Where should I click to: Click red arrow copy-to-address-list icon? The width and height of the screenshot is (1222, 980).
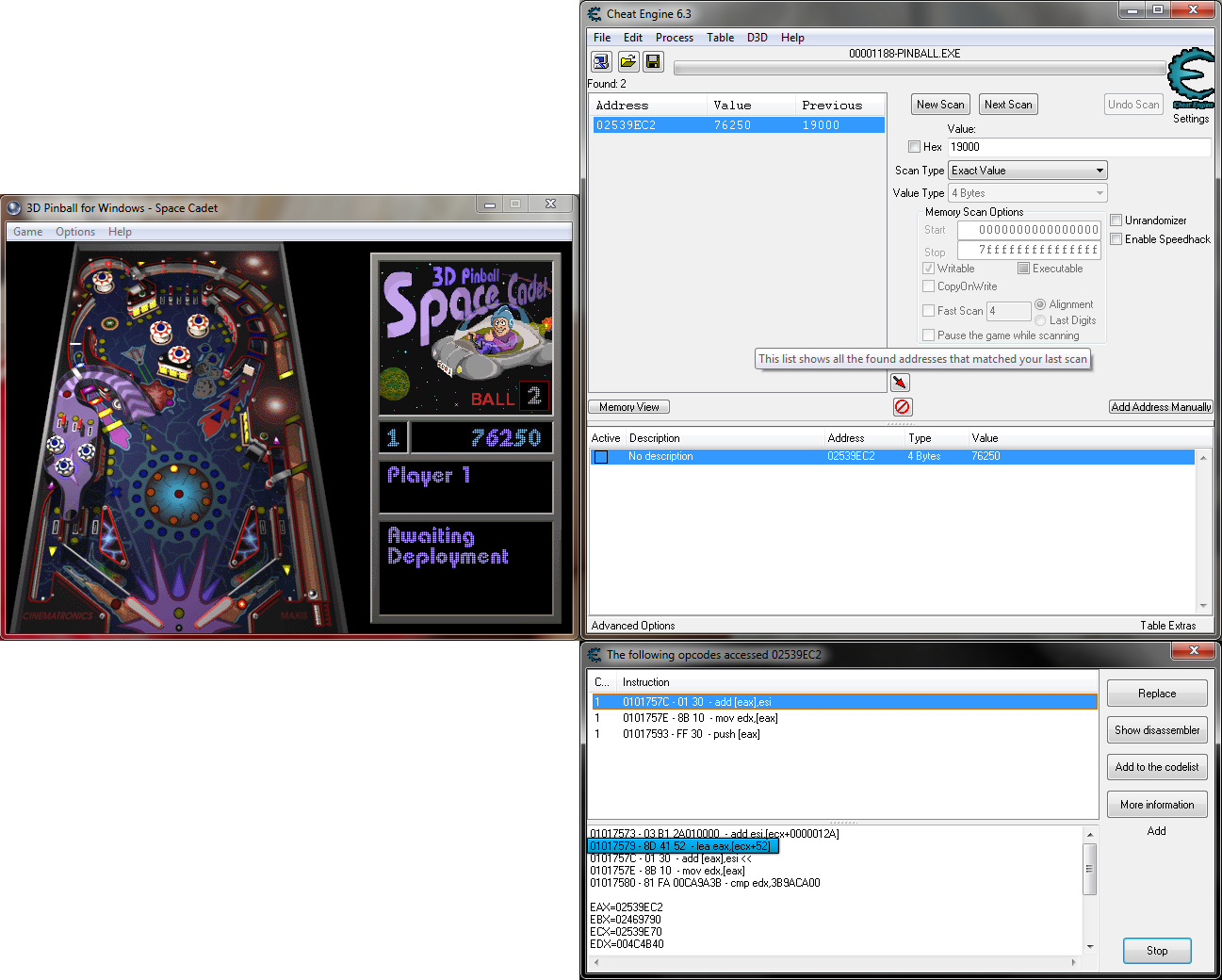pyautogui.click(x=900, y=382)
